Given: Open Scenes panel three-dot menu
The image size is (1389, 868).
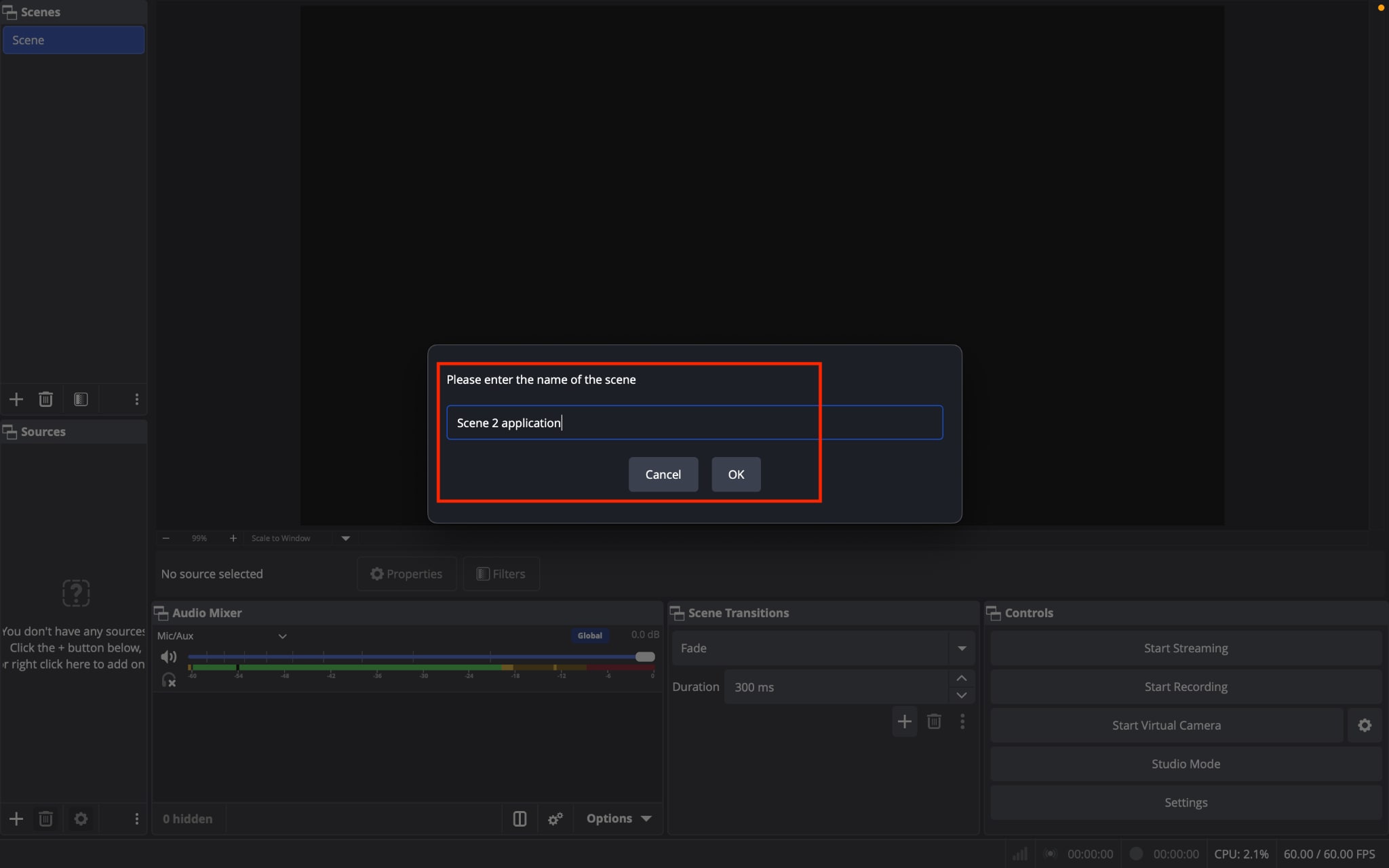Looking at the screenshot, I should 136,399.
